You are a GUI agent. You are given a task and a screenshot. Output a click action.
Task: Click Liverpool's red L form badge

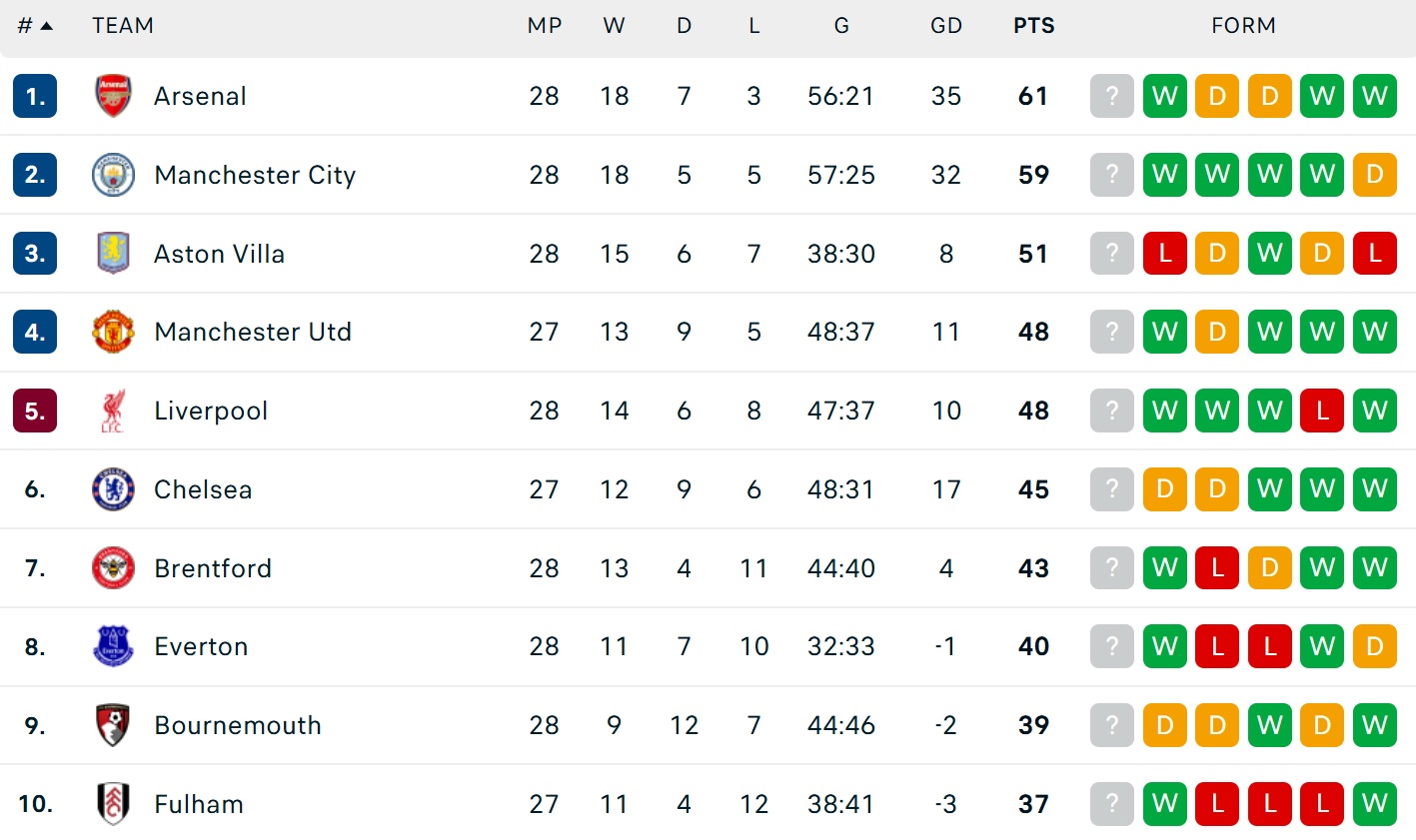1322,411
